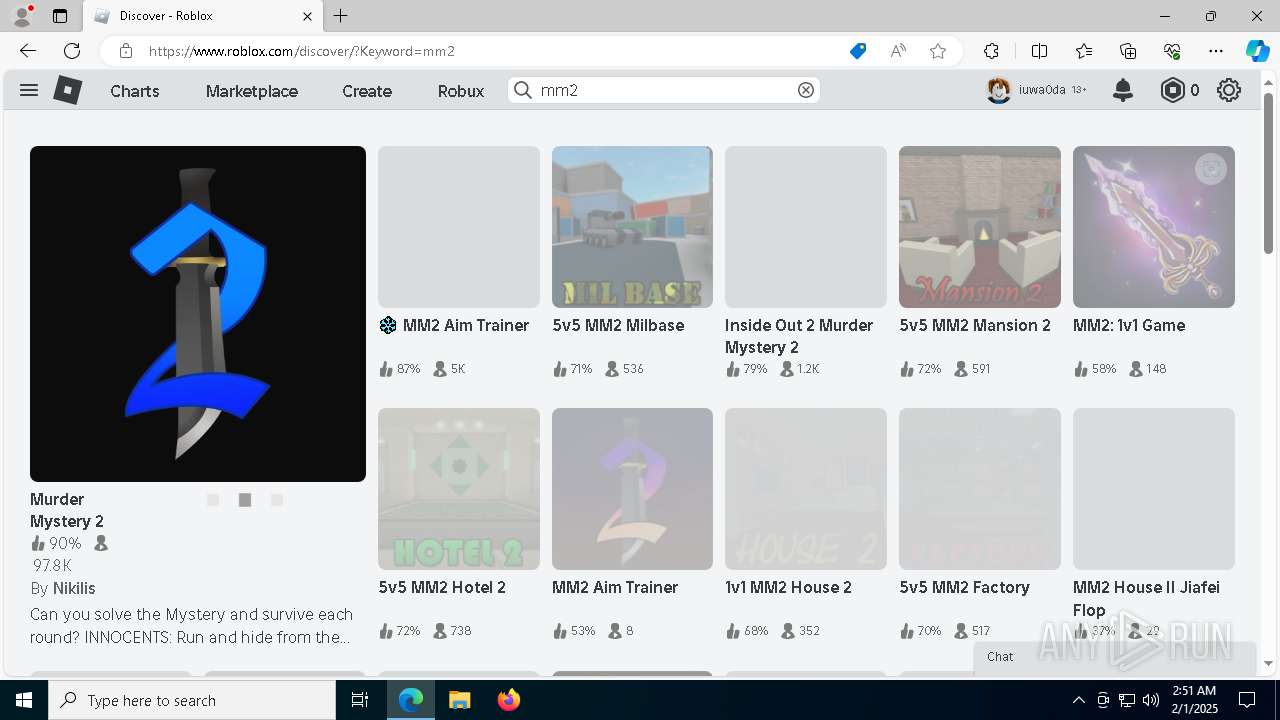
Task: Click the shopping price tag icon
Action: (858, 51)
